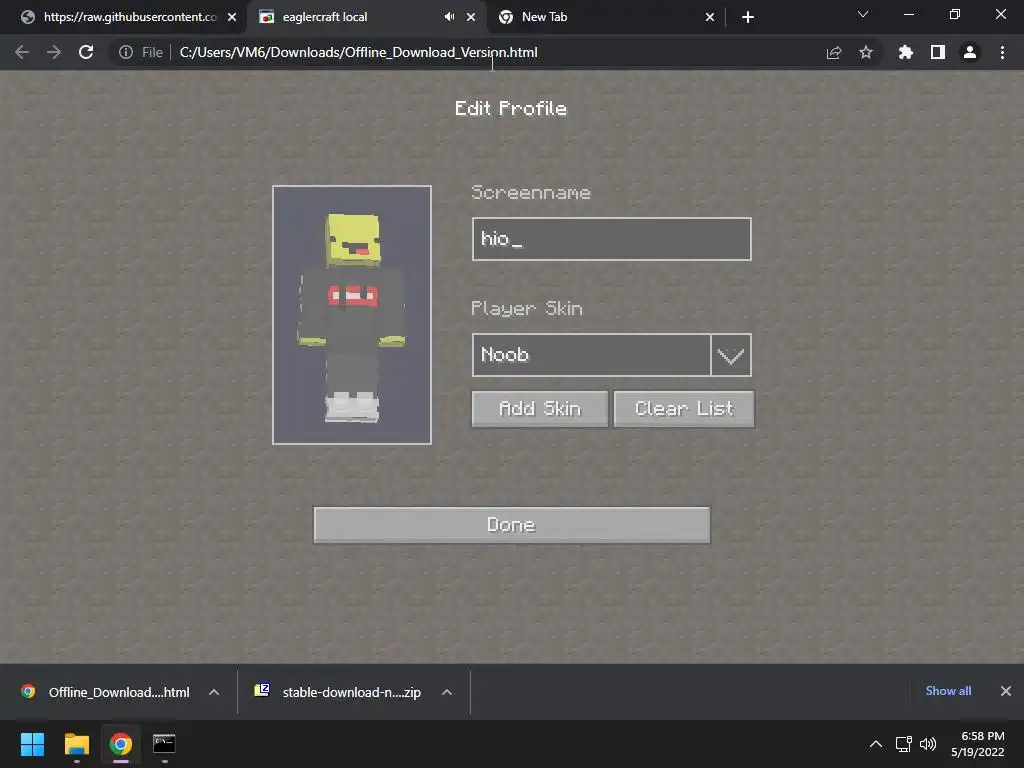
Task: Click Show all downloads link
Action: [x=948, y=691]
